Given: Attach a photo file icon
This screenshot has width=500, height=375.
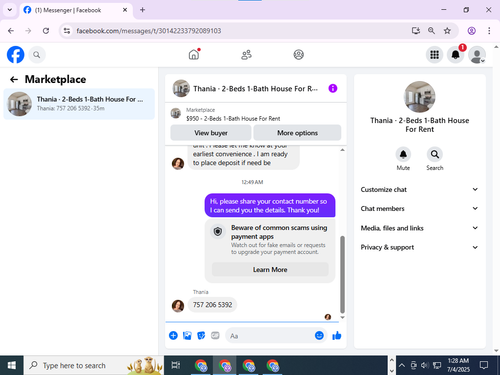Looking at the screenshot, I should (187, 335).
